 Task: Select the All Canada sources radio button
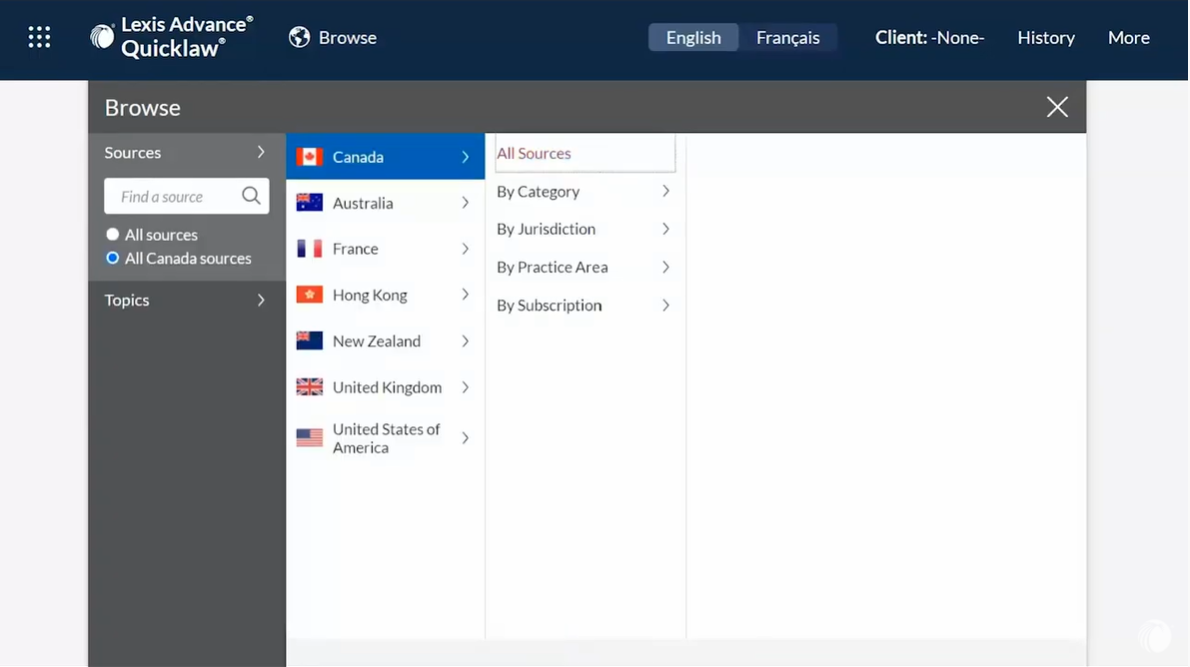[113, 258]
